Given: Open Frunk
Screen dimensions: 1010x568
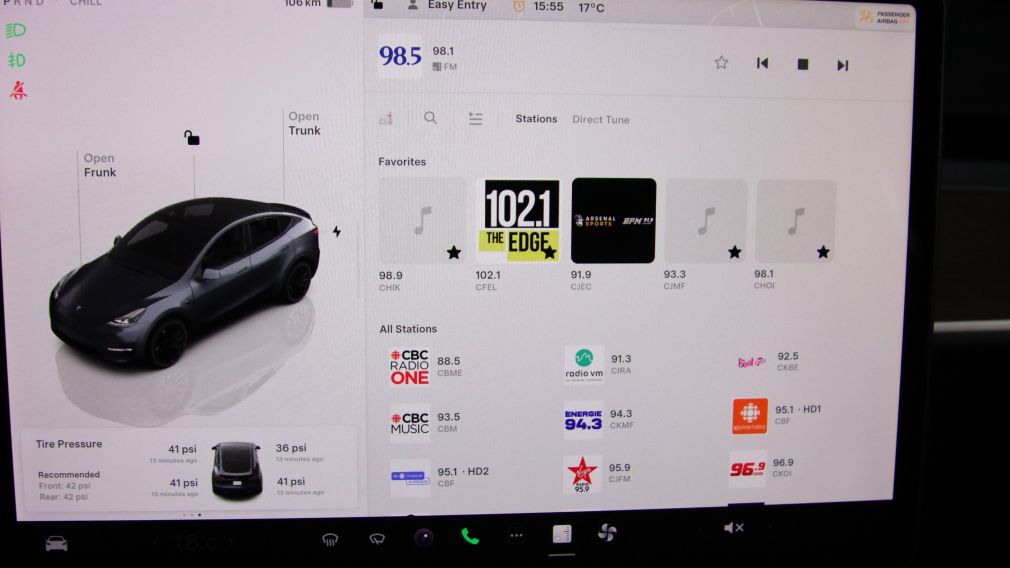Looking at the screenshot, I should coord(100,165).
